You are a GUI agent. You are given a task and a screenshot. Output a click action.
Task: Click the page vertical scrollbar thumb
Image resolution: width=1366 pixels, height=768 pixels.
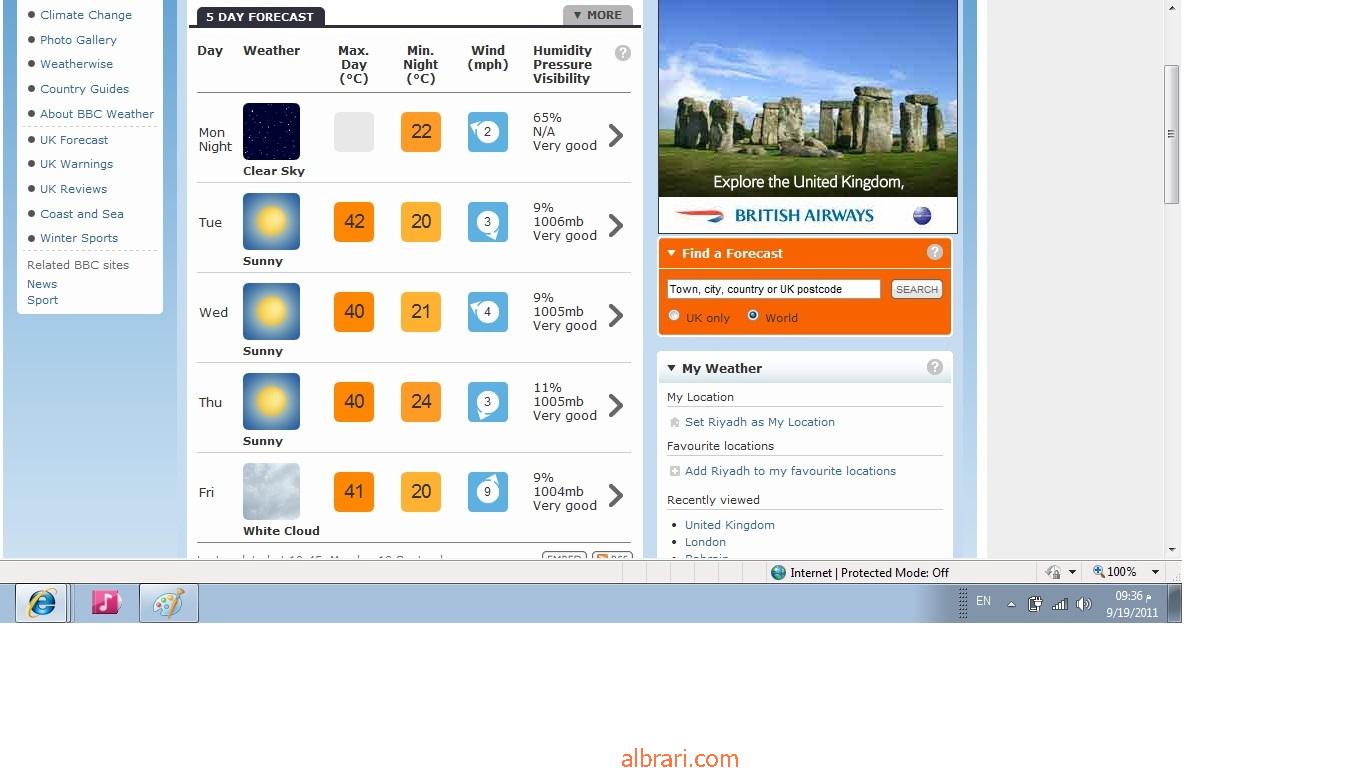1171,134
